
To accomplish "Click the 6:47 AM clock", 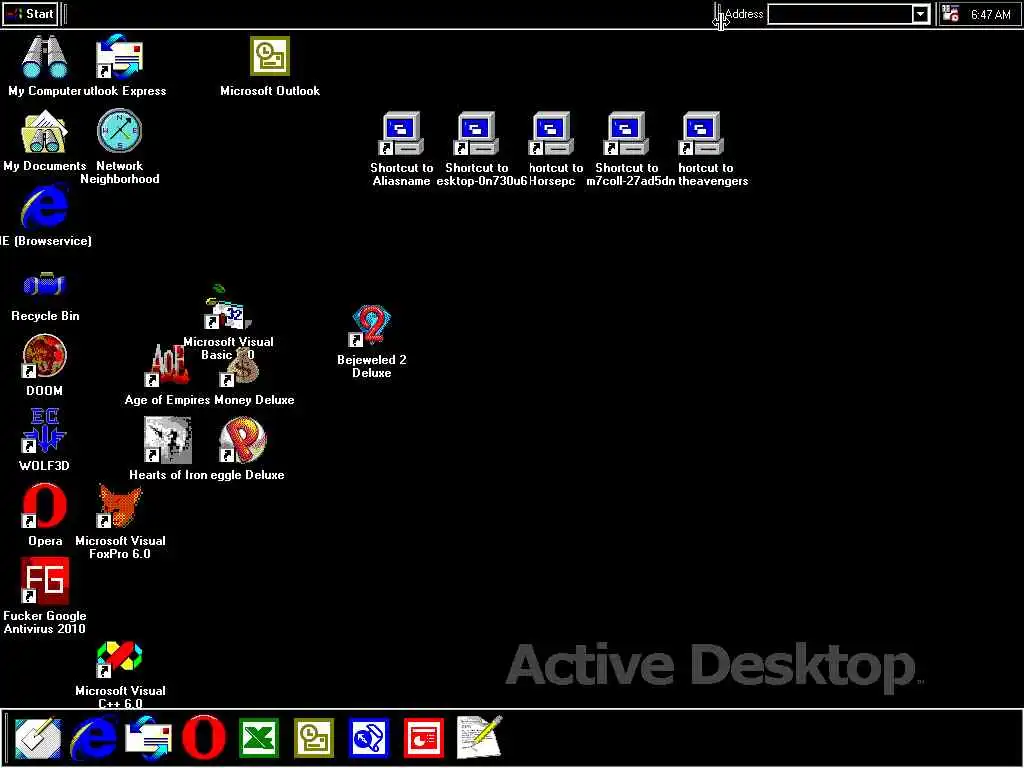I will point(990,14).
